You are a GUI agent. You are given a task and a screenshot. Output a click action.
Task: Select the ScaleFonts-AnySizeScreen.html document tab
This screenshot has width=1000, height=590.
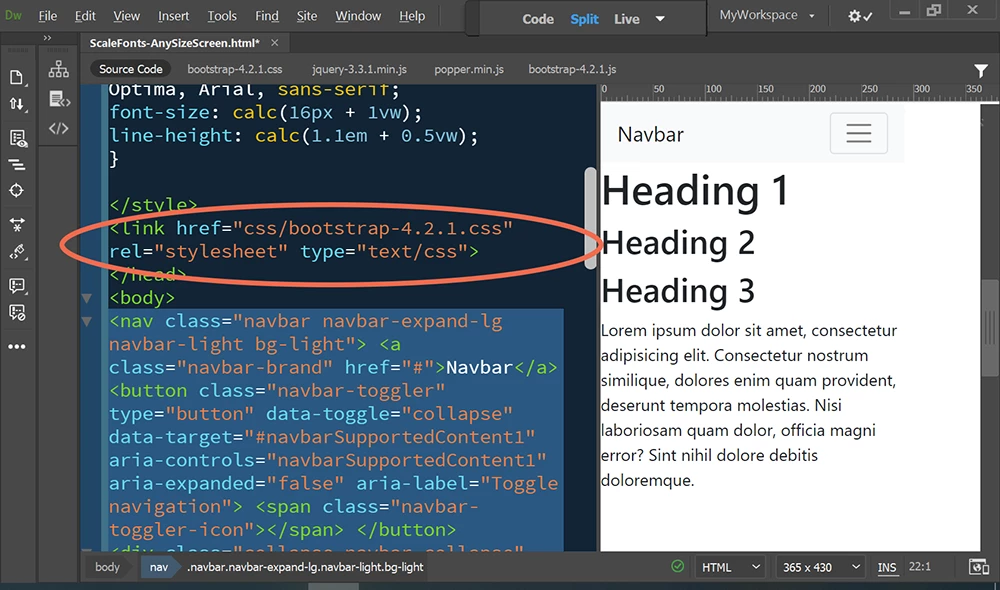coord(174,43)
